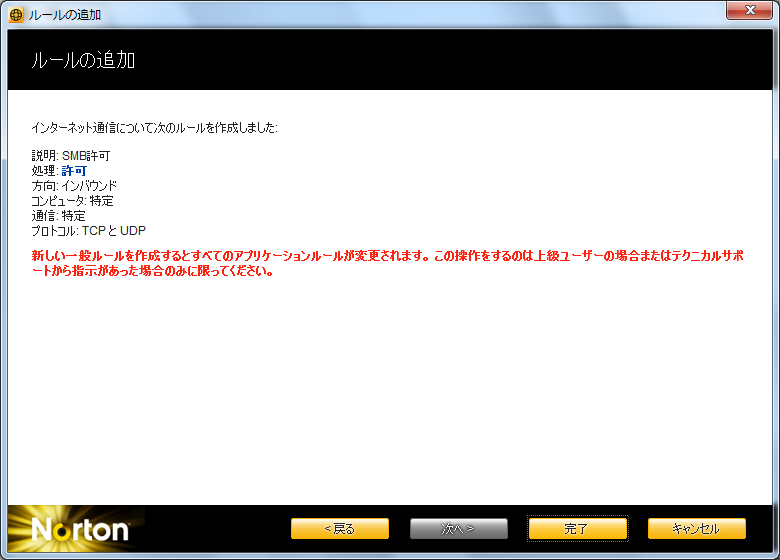
Task: Select the 説明: SMB許可 line
Action: point(71,156)
